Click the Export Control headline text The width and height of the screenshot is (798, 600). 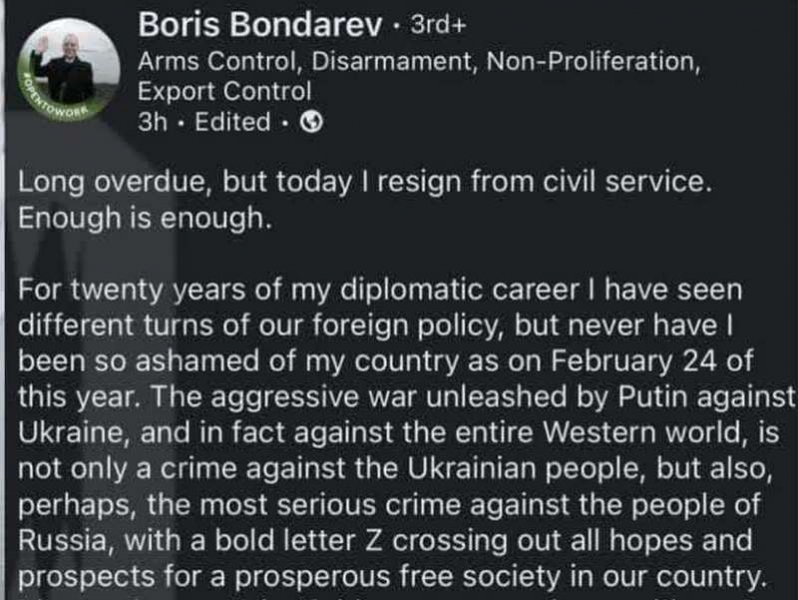pyautogui.click(x=225, y=92)
